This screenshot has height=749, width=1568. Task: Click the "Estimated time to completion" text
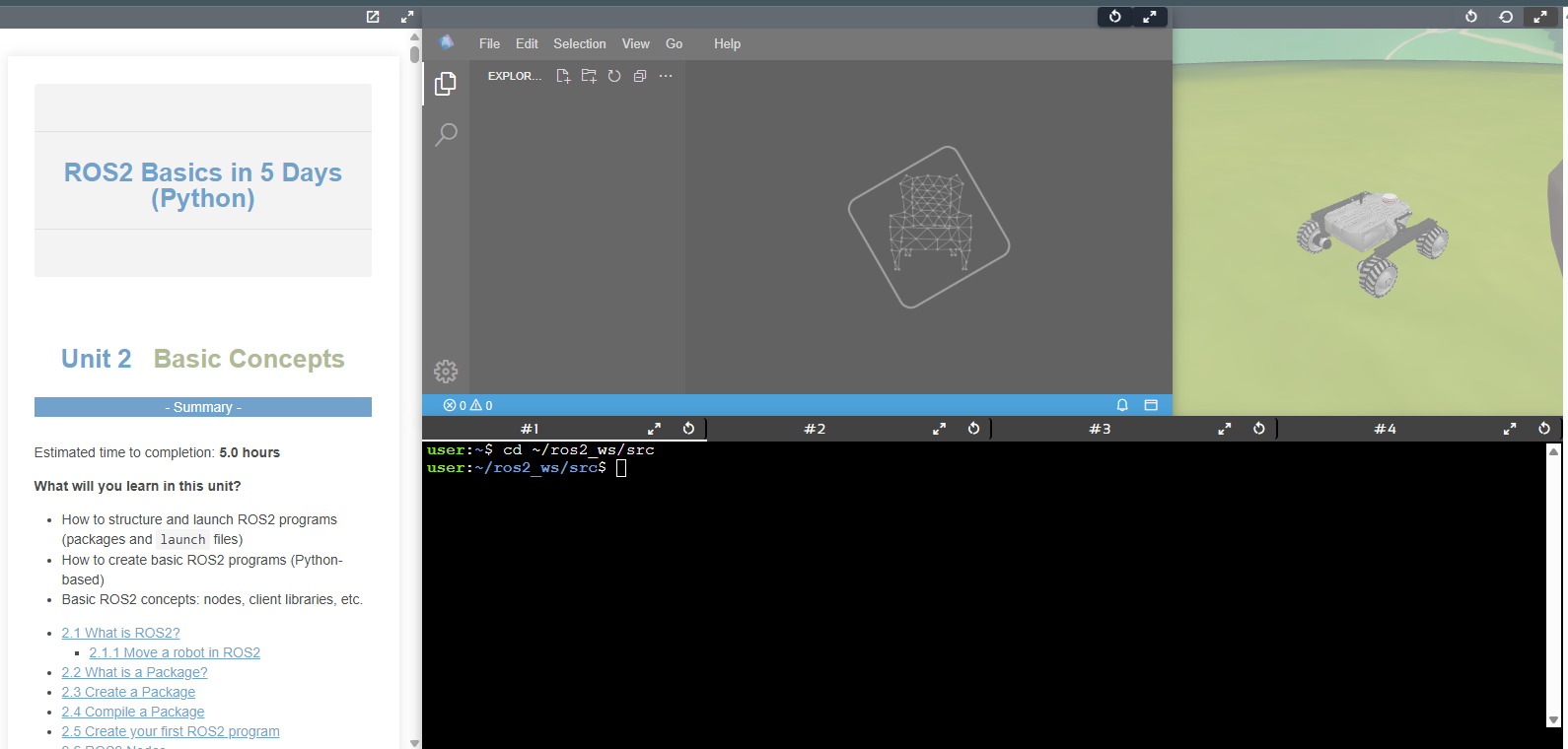(124, 452)
